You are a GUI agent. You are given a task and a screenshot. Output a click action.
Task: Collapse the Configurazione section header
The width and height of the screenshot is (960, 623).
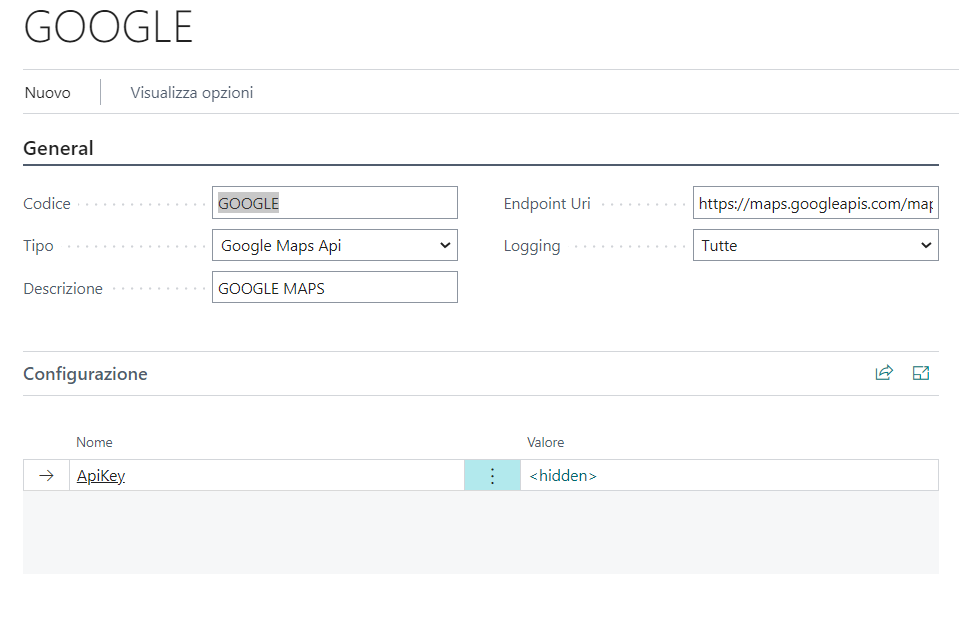pos(85,374)
